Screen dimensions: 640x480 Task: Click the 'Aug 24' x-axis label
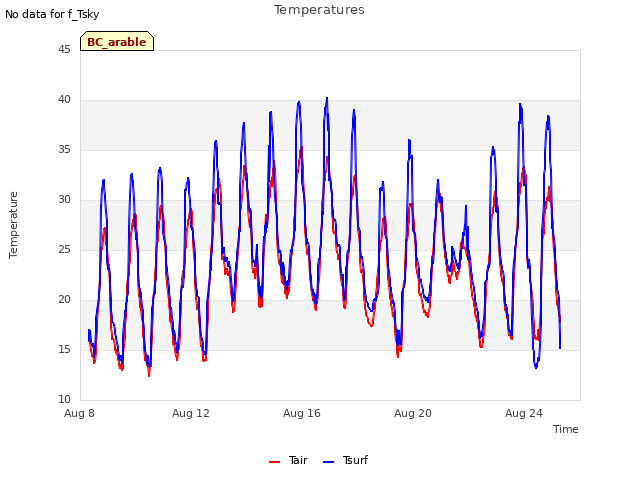[524, 413]
